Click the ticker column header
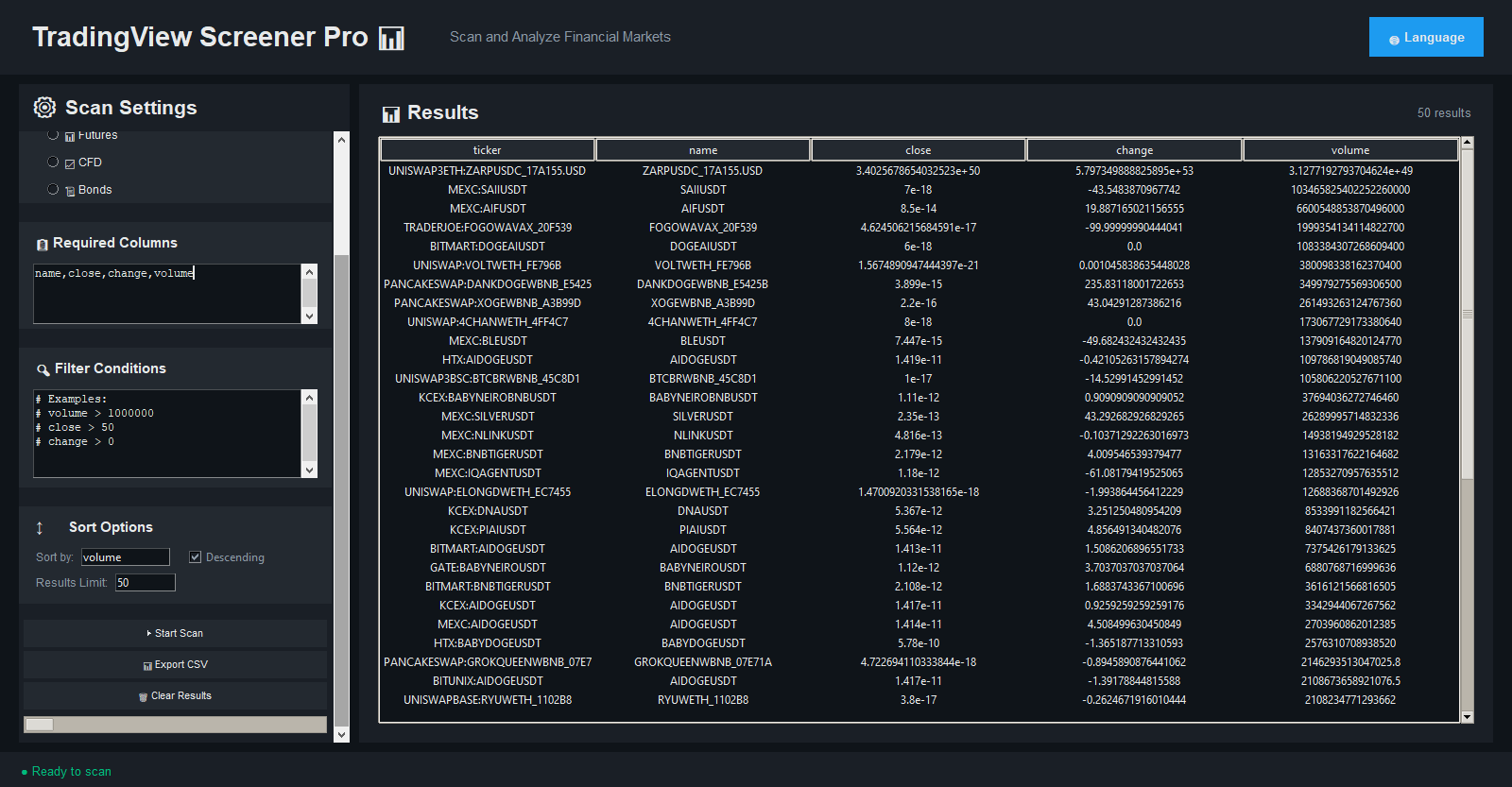The image size is (1512, 787). point(487,150)
